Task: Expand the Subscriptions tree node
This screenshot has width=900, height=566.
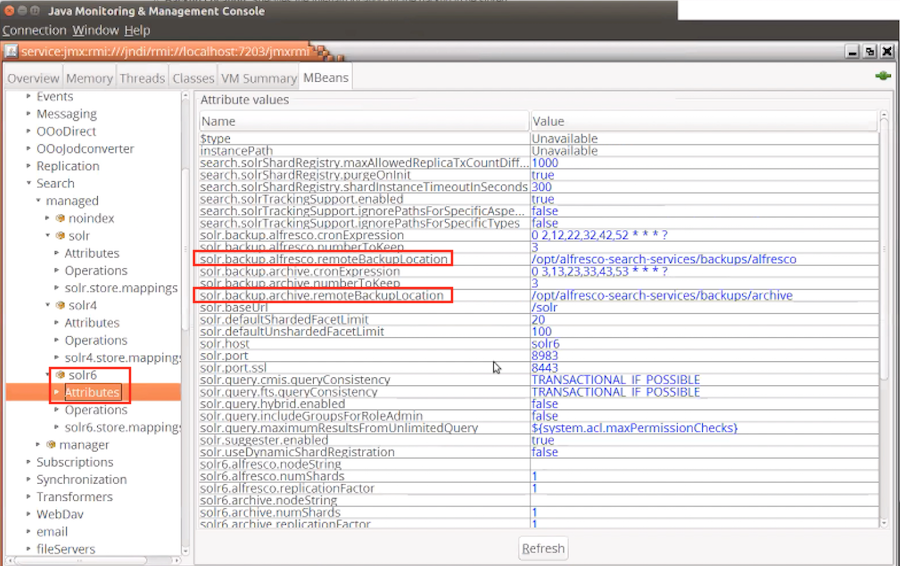Action: [28, 462]
